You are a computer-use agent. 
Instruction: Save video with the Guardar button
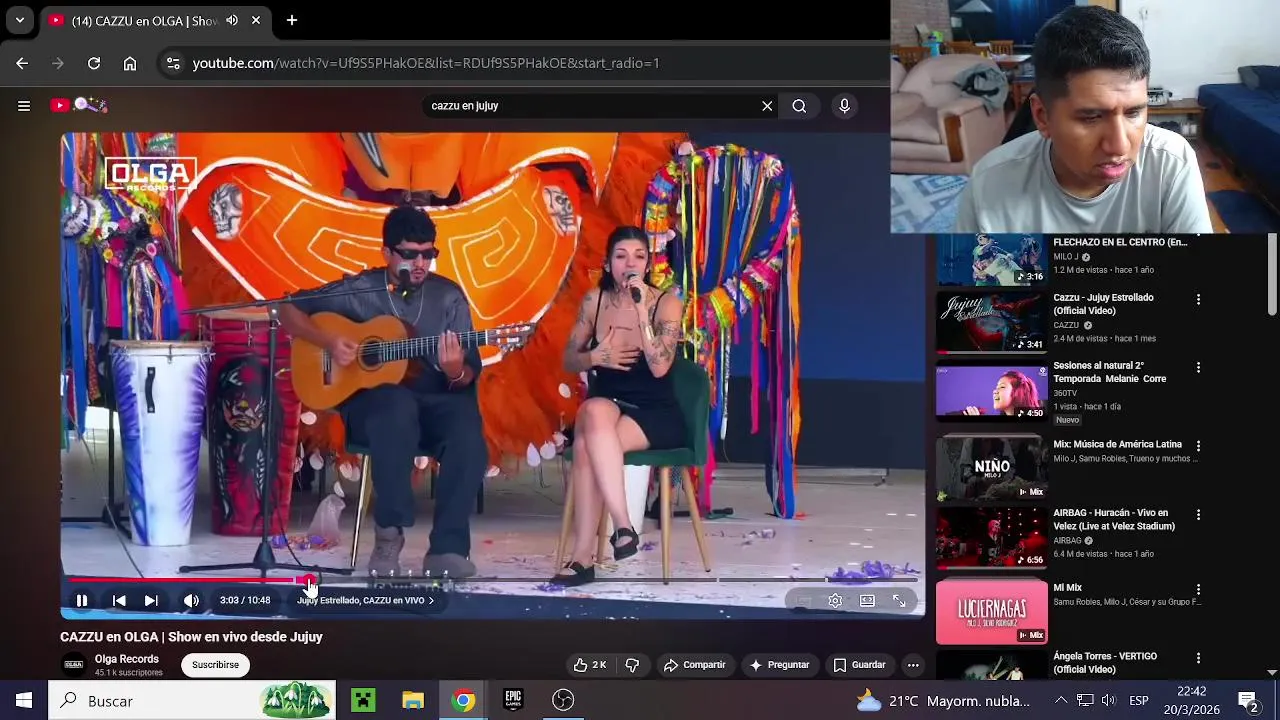click(x=859, y=665)
